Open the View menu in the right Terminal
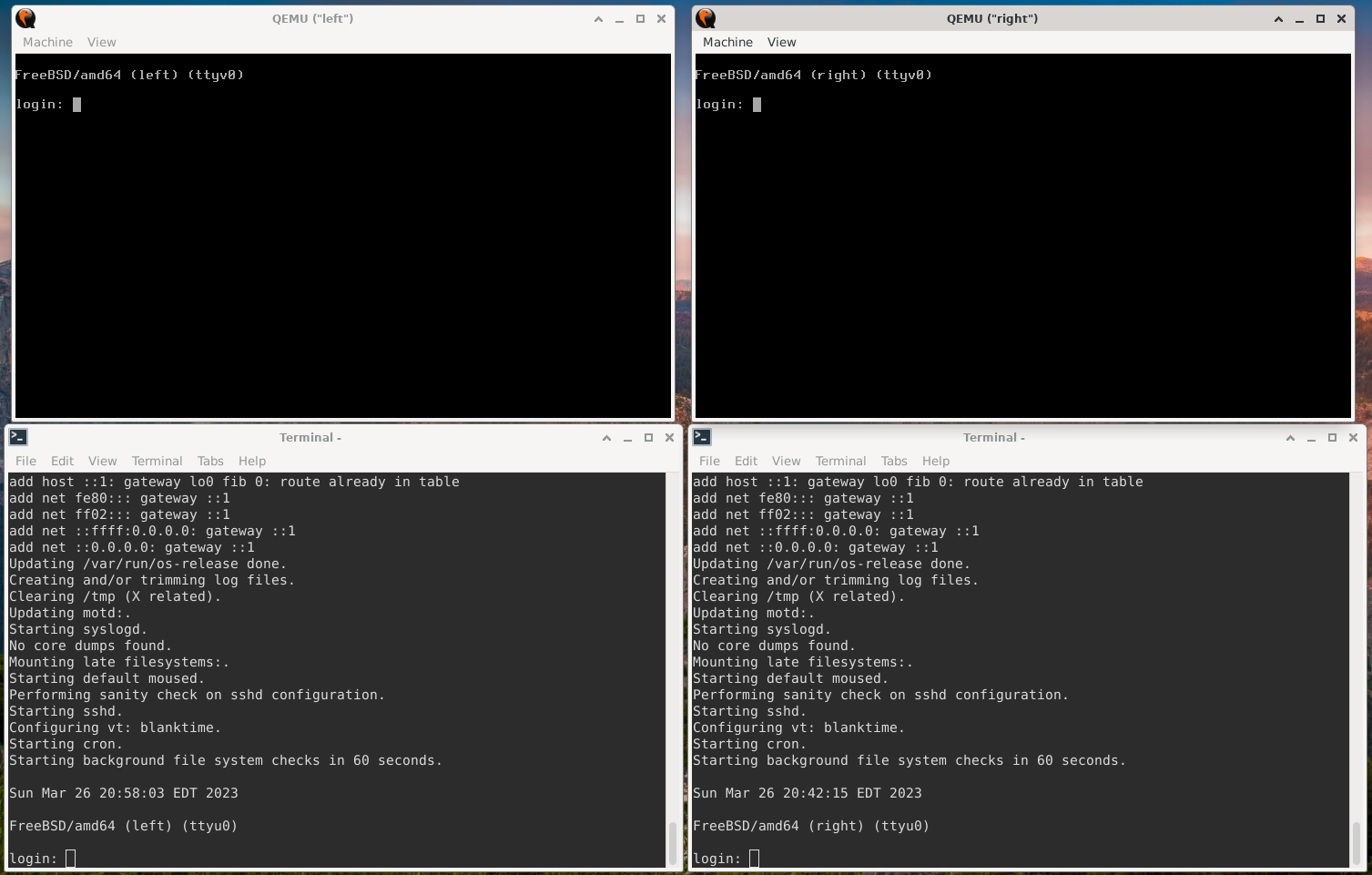Image resolution: width=1372 pixels, height=875 pixels. (786, 461)
